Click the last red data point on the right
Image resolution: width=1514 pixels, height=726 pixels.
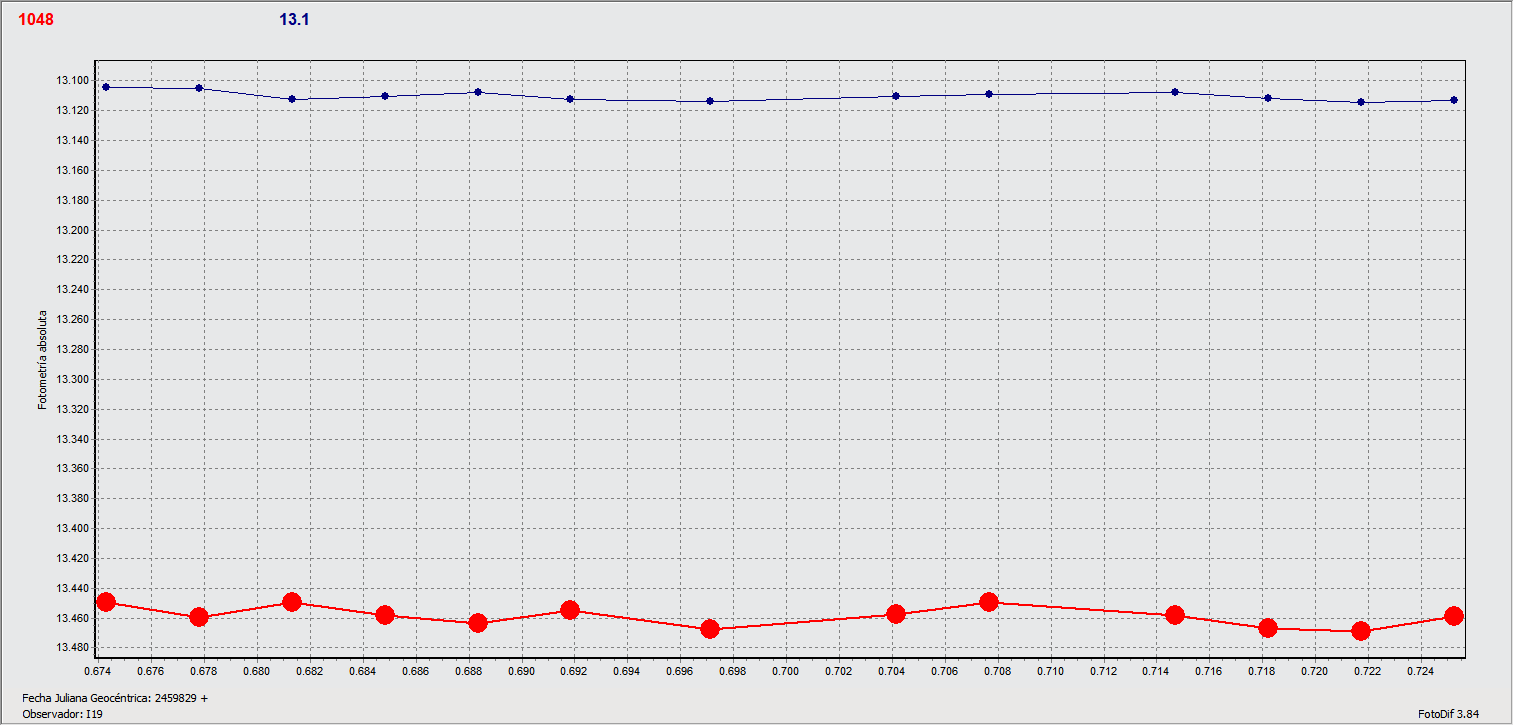point(1453,616)
